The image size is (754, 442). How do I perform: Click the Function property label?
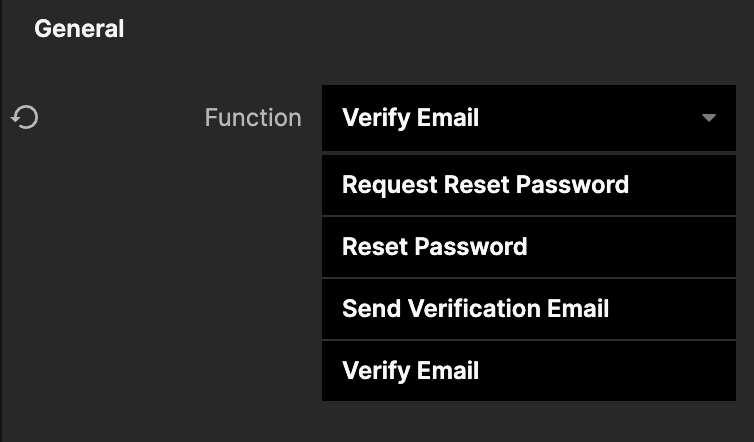coord(252,118)
